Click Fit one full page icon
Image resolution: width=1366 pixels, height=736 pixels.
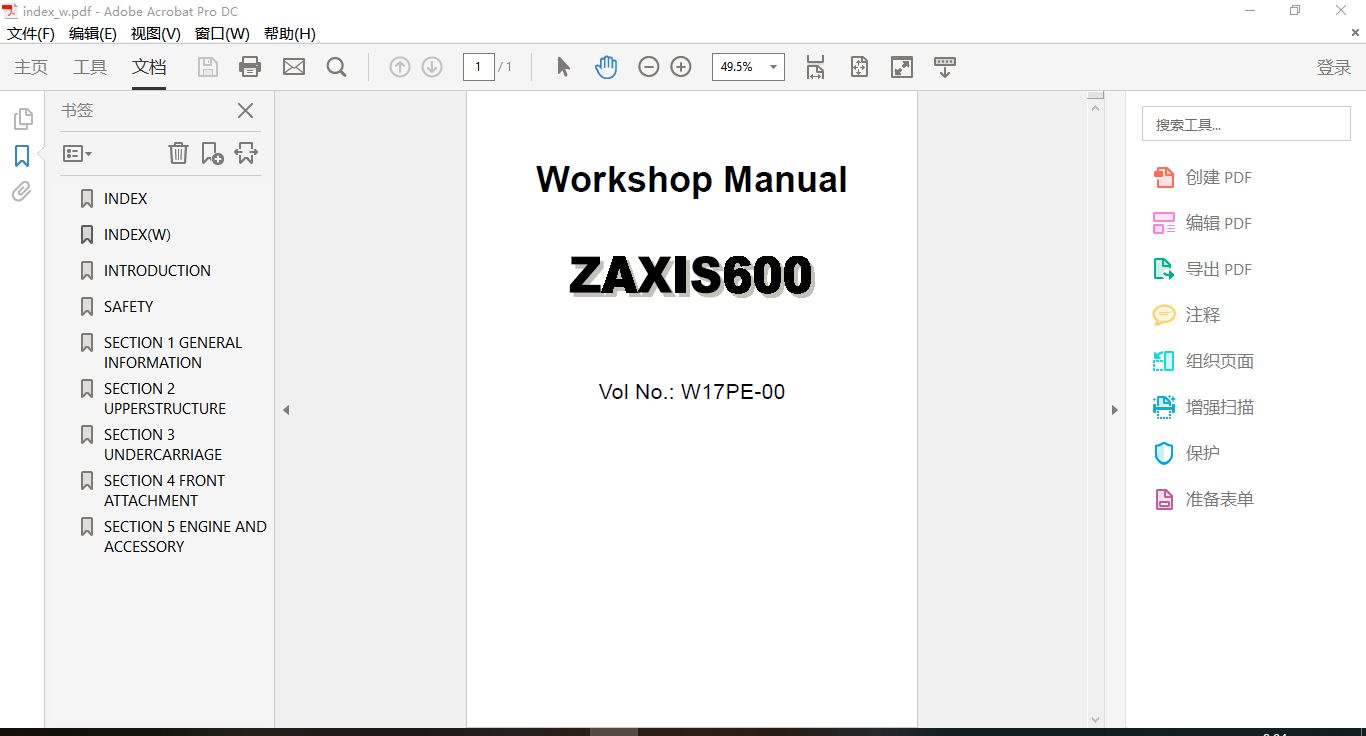tap(859, 67)
